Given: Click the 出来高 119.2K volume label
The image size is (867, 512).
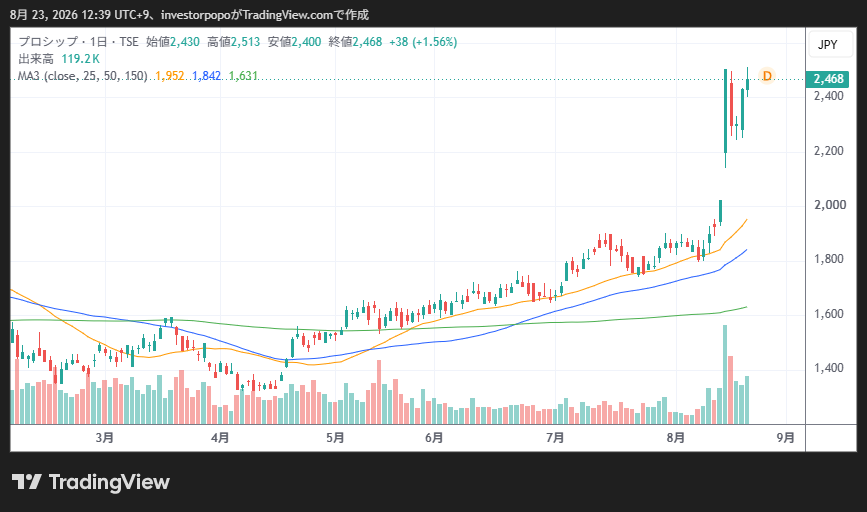Looking at the screenshot, I should [59, 59].
